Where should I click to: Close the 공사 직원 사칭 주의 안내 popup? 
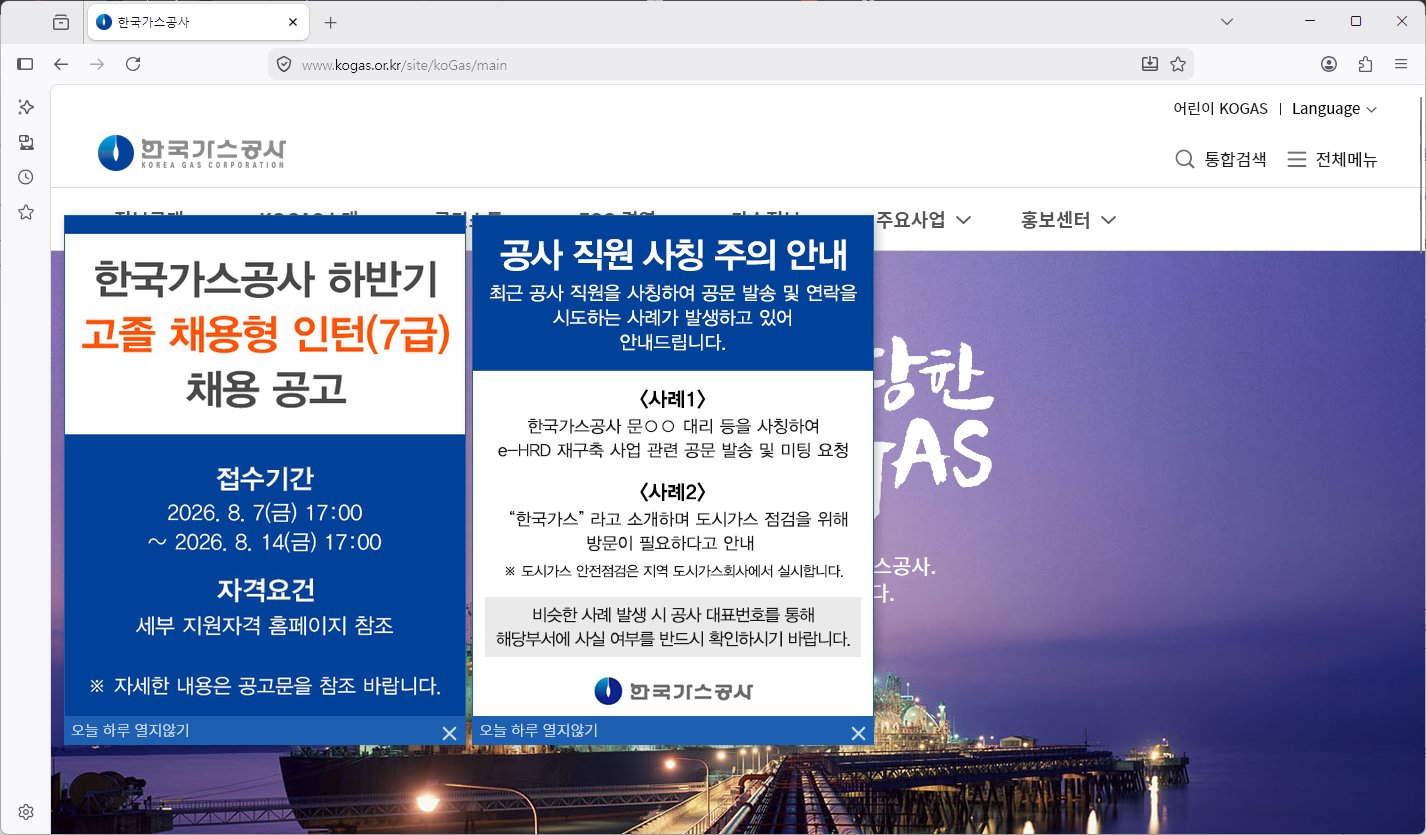pyautogui.click(x=858, y=733)
